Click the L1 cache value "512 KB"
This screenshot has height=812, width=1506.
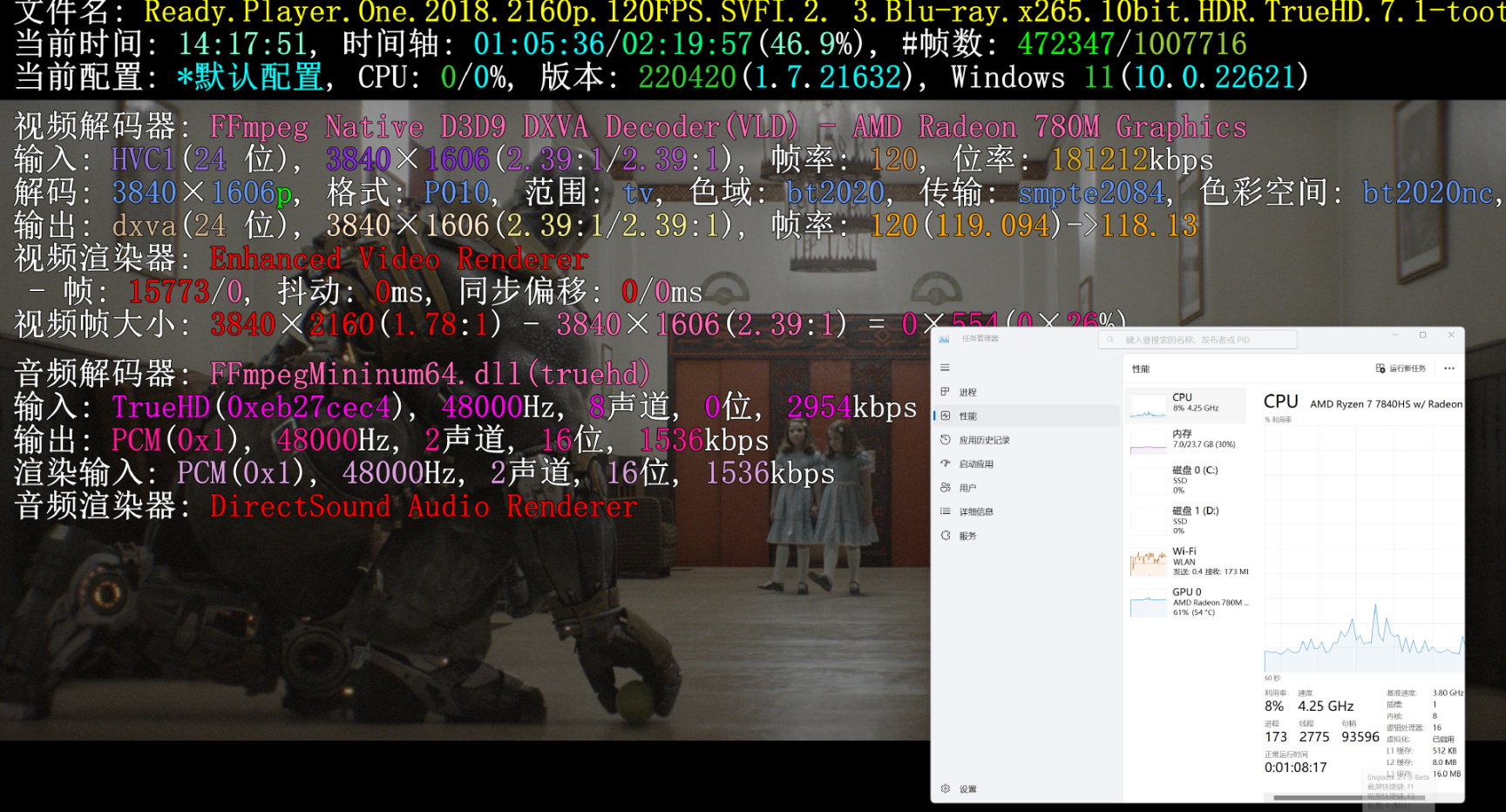1444,751
